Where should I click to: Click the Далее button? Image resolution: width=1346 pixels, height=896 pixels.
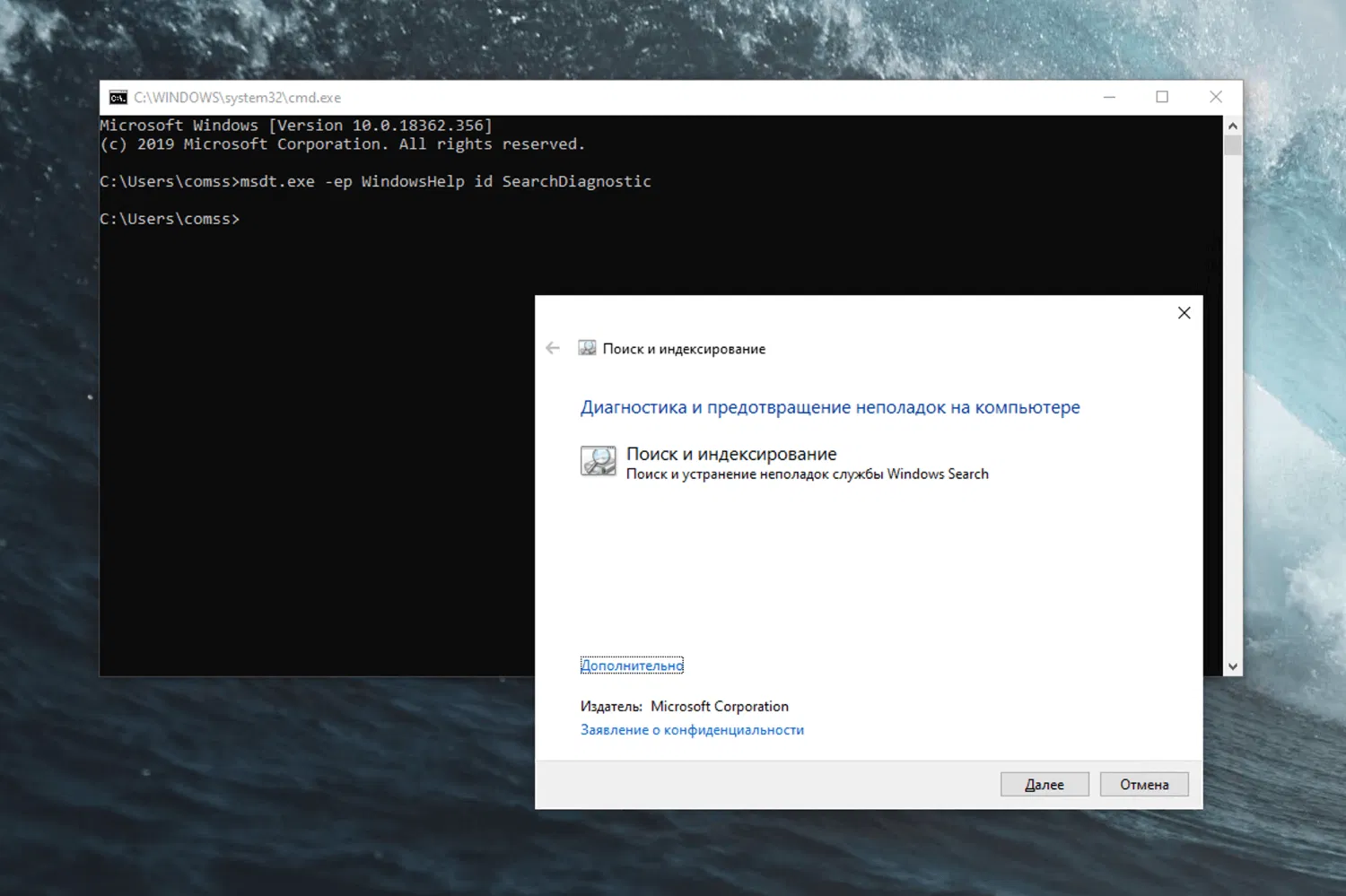pyautogui.click(x=1044, y=784)
